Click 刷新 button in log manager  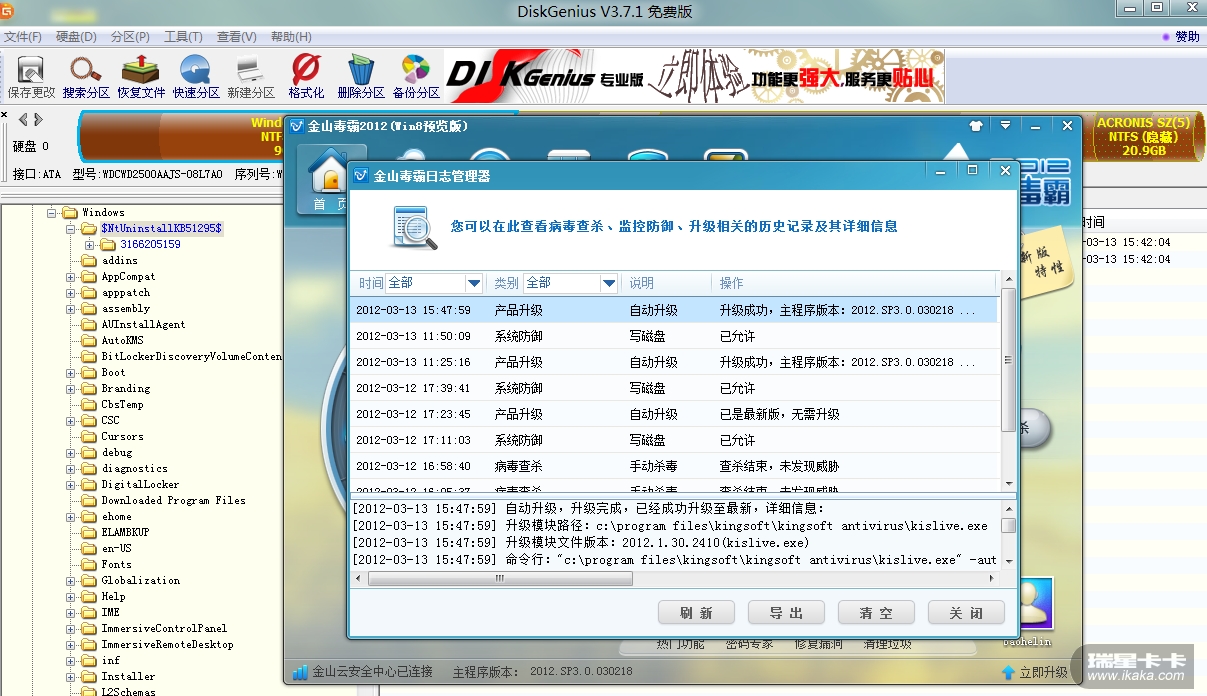click(696, 613)
